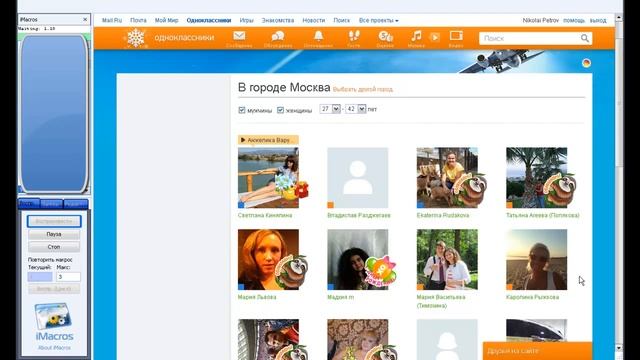The width and height of the screenshot is (640, 360).
Task: Open Татьяна Агеева's palm tree photo
Action: [x=536, y=178]
